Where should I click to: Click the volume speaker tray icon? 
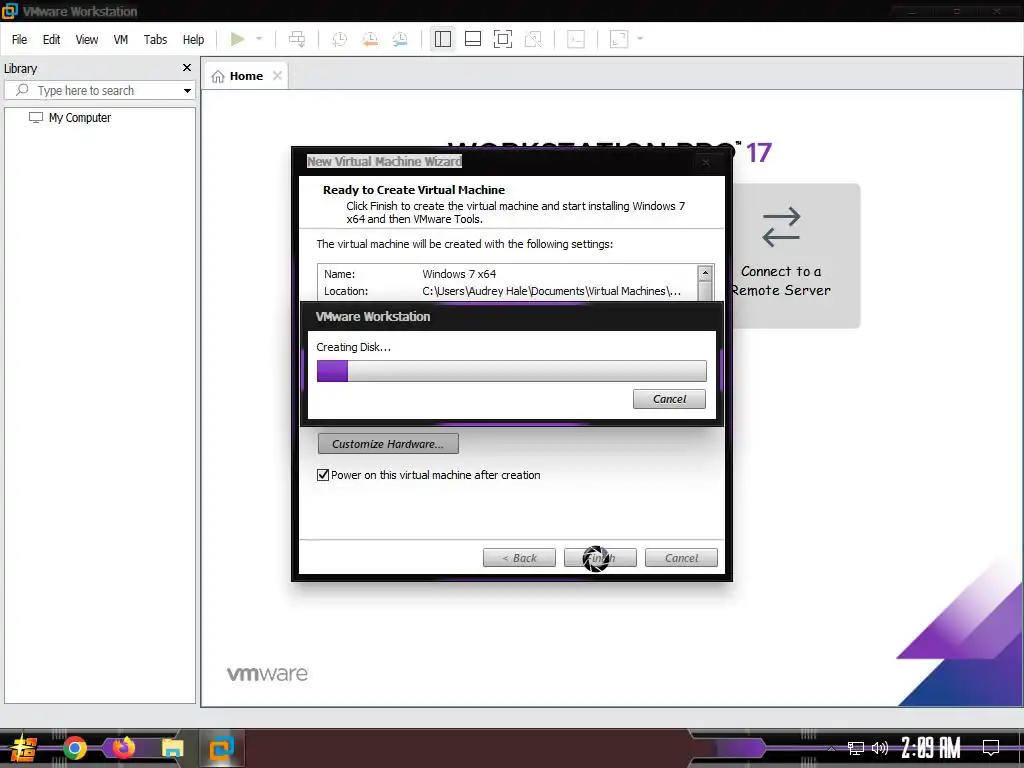pyautogui.click(x=880, y=748)
